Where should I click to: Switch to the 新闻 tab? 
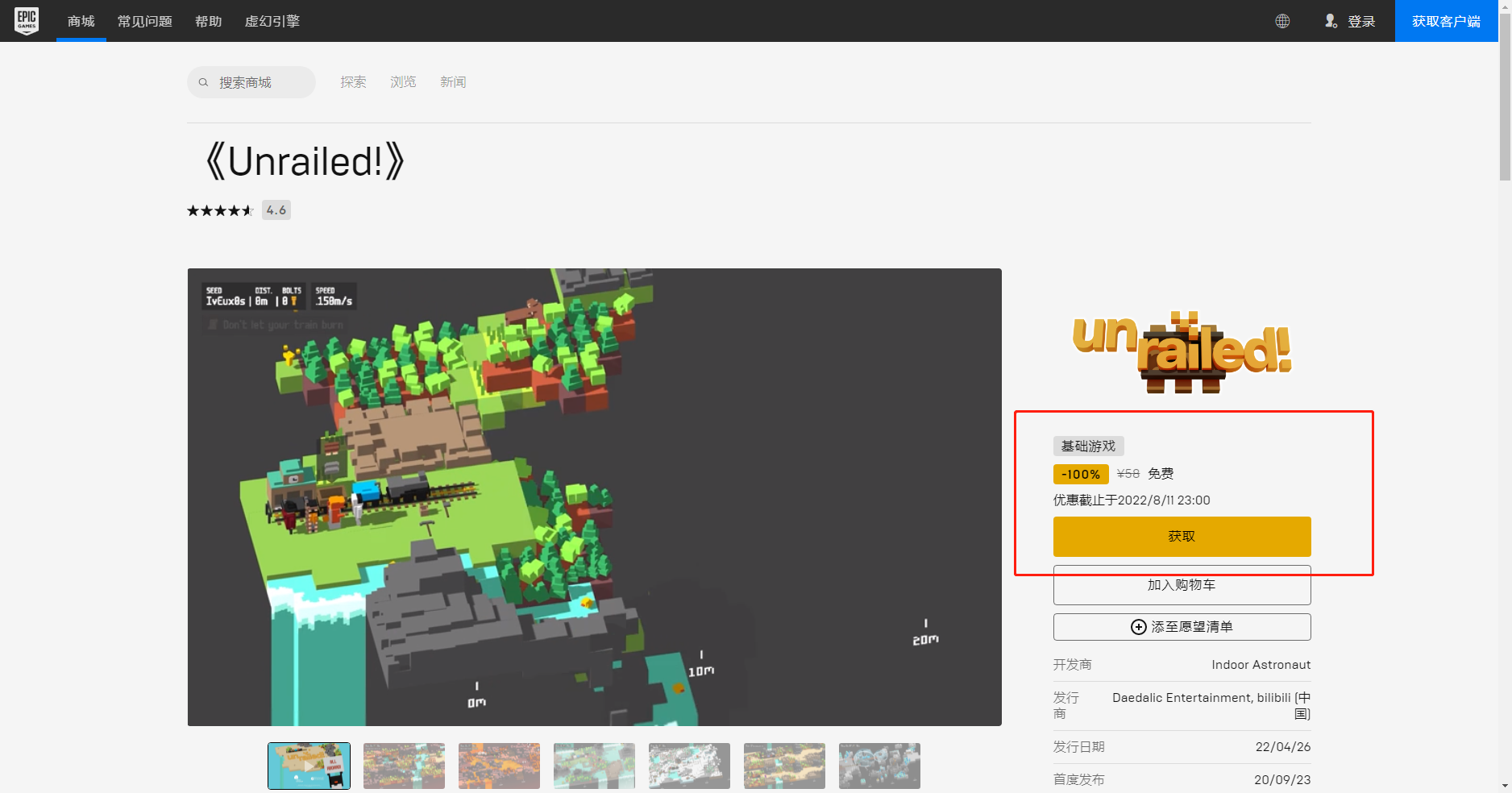(453, 81)
